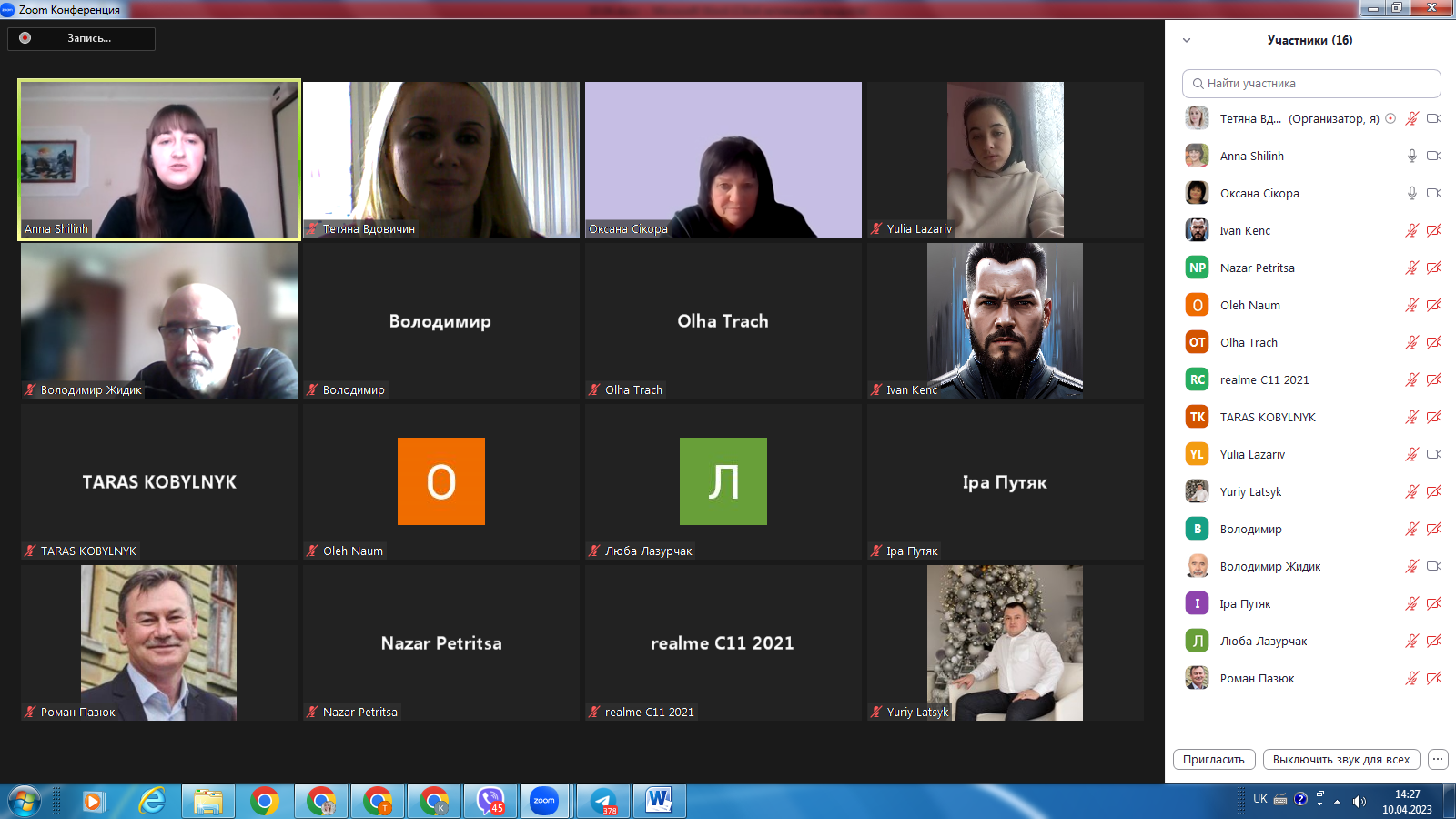Image resolution: width=1456 pixels, height=819 pixels.
Task: Click the red record dot in Запись
Action: click(x=25, y=38)
